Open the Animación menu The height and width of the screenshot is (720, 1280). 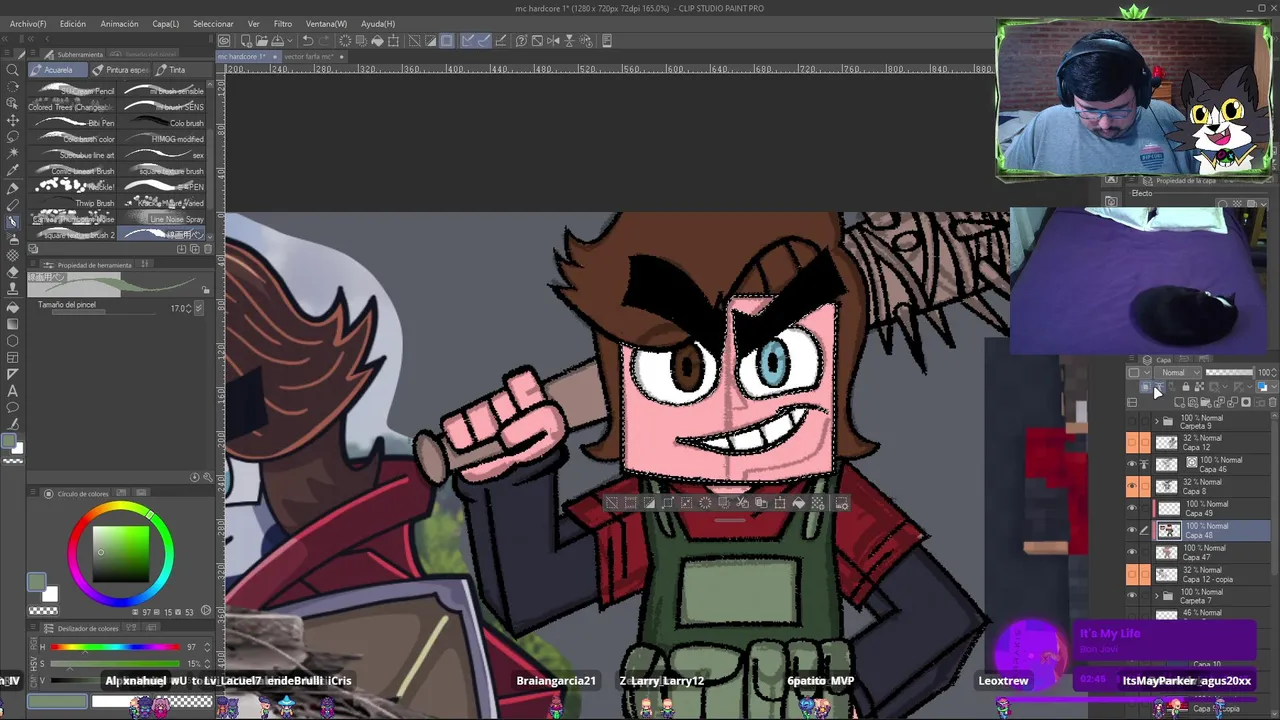(x=119, y=23)
